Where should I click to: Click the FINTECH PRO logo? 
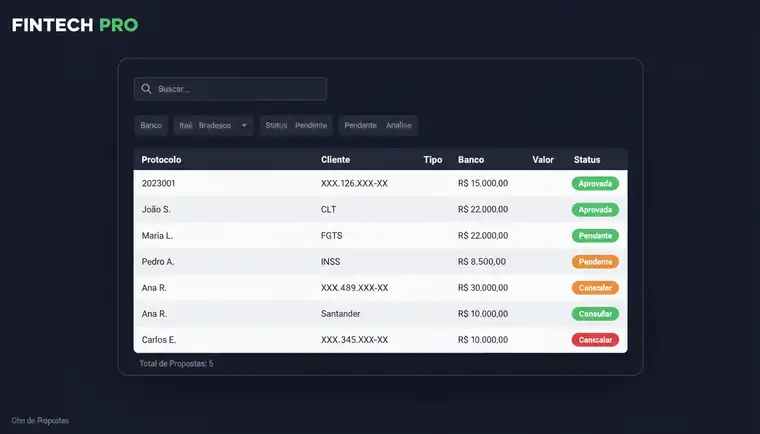point(75,25)
